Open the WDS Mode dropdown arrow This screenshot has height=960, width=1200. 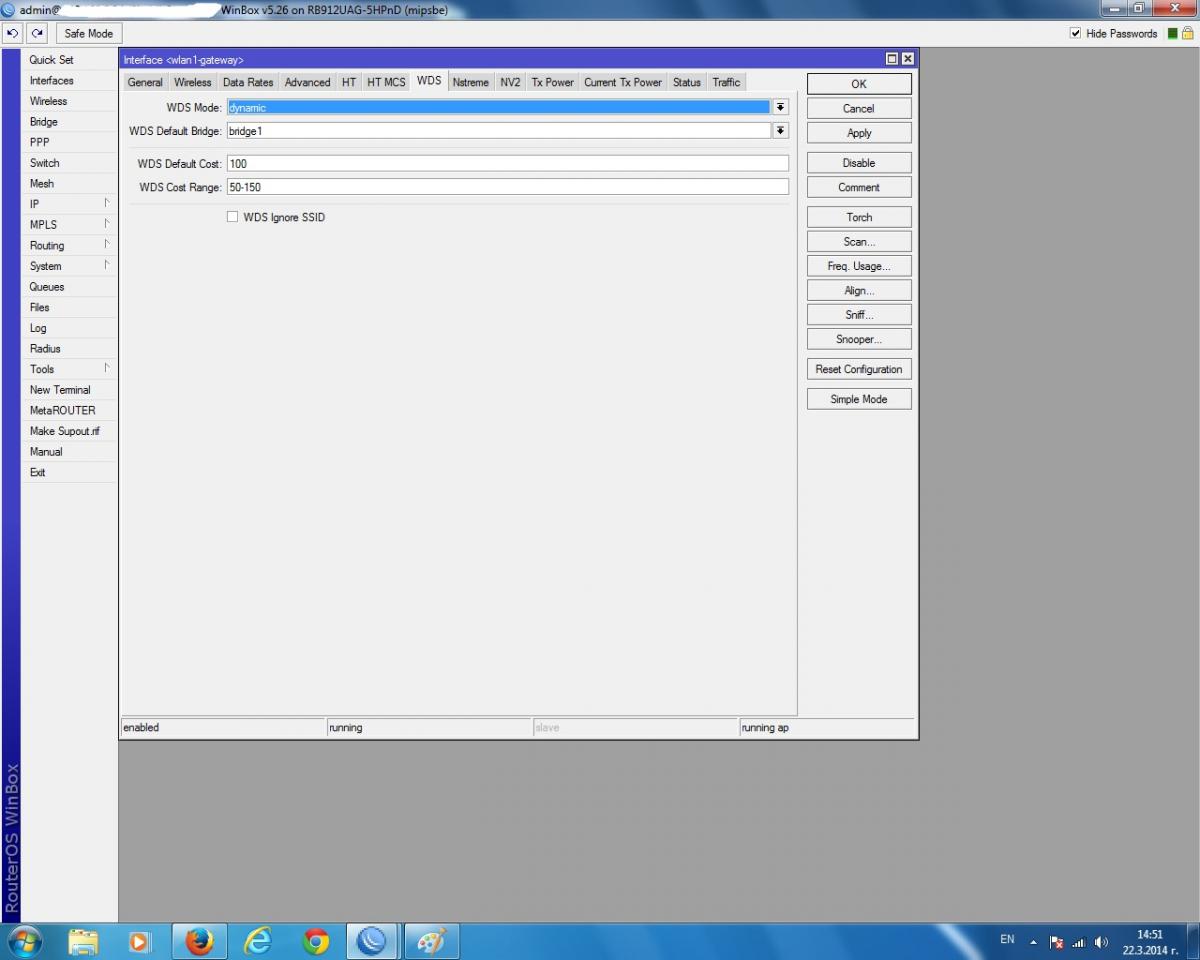tap(780, 107)
